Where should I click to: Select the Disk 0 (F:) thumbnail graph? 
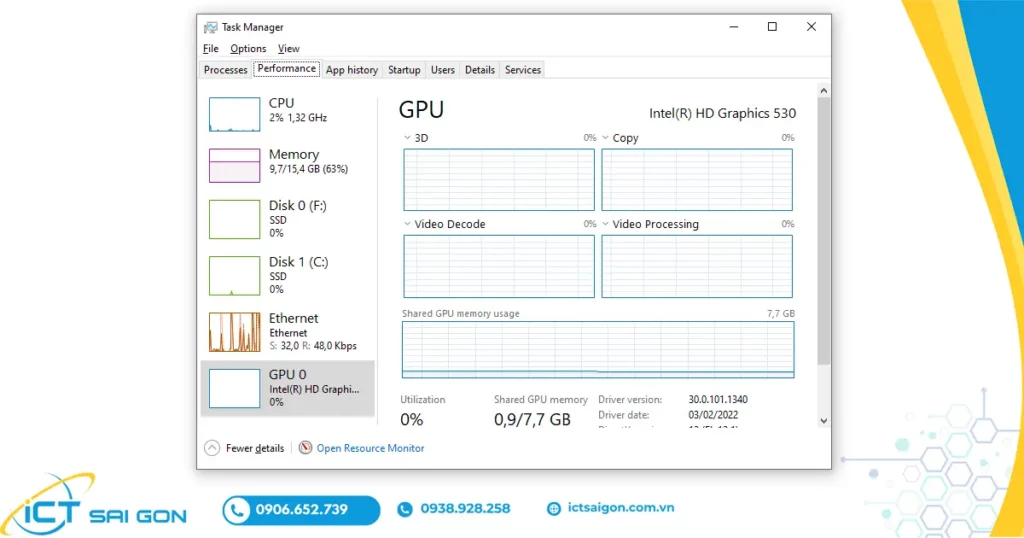pyautogui.click(x=234, y=219)
